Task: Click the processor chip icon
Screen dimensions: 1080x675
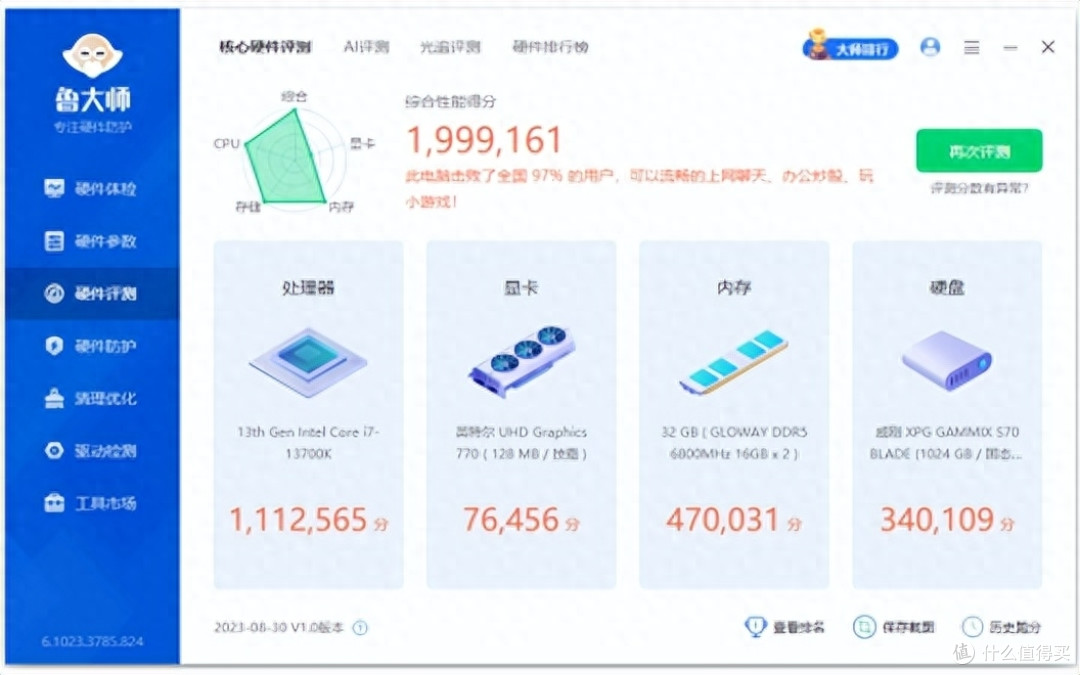Action: coord(308,362)
